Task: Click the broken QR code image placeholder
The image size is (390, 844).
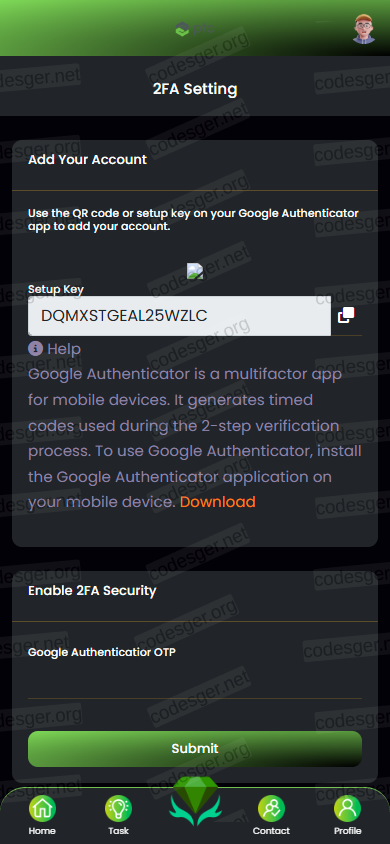Action: pyautogui.click(x=195, y=271)
